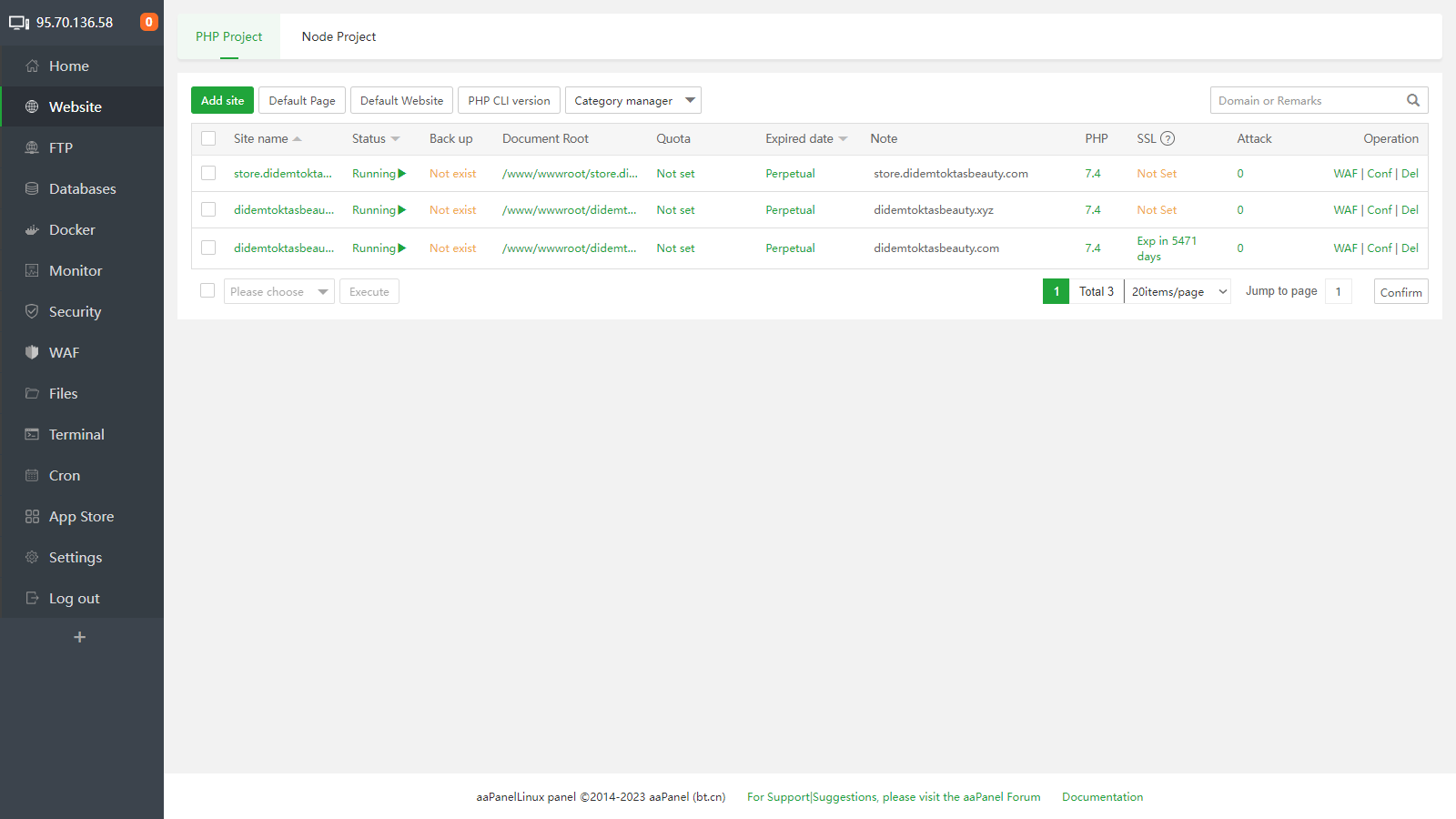
Task: Click the green Add site button
Action: [222, 101]
